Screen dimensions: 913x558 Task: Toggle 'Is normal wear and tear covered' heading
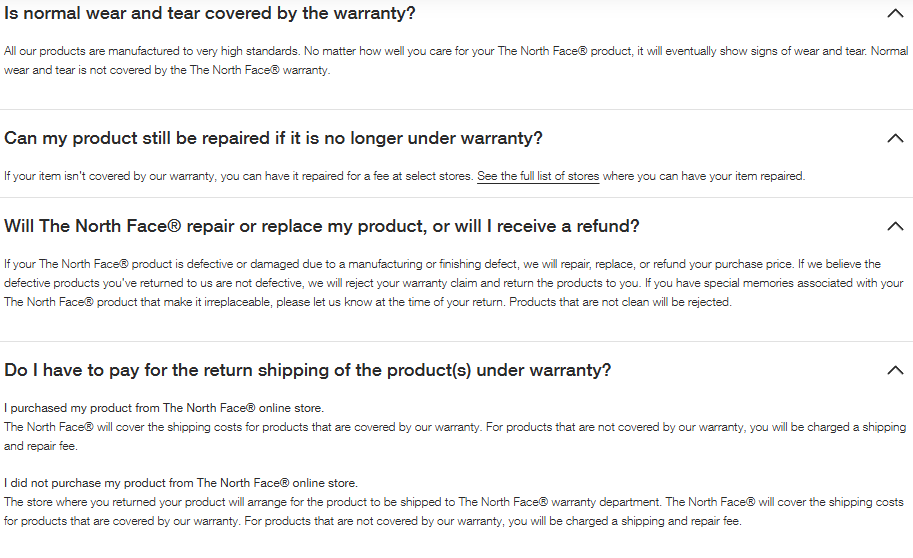click(210, 14)
